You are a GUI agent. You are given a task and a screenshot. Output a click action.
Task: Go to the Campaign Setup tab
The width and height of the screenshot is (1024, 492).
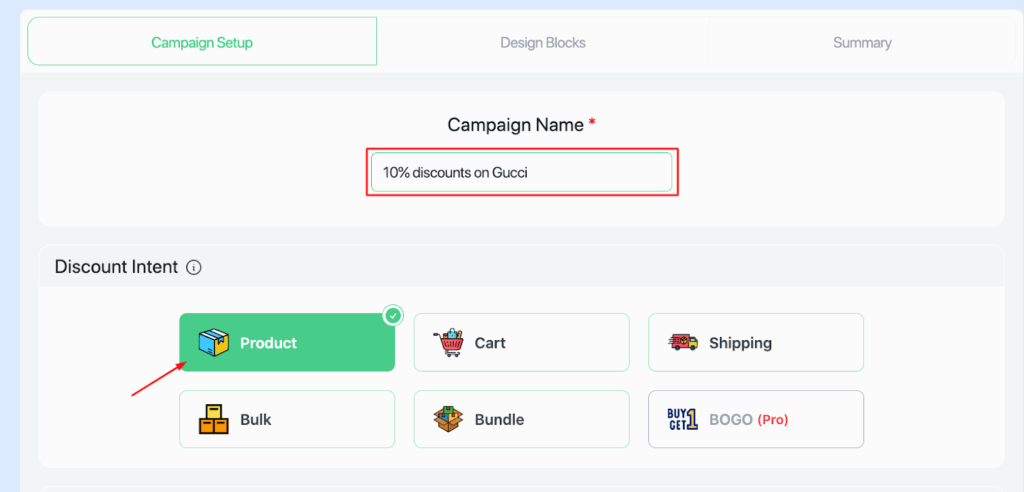pyautogui.click(x=202, y=43)
